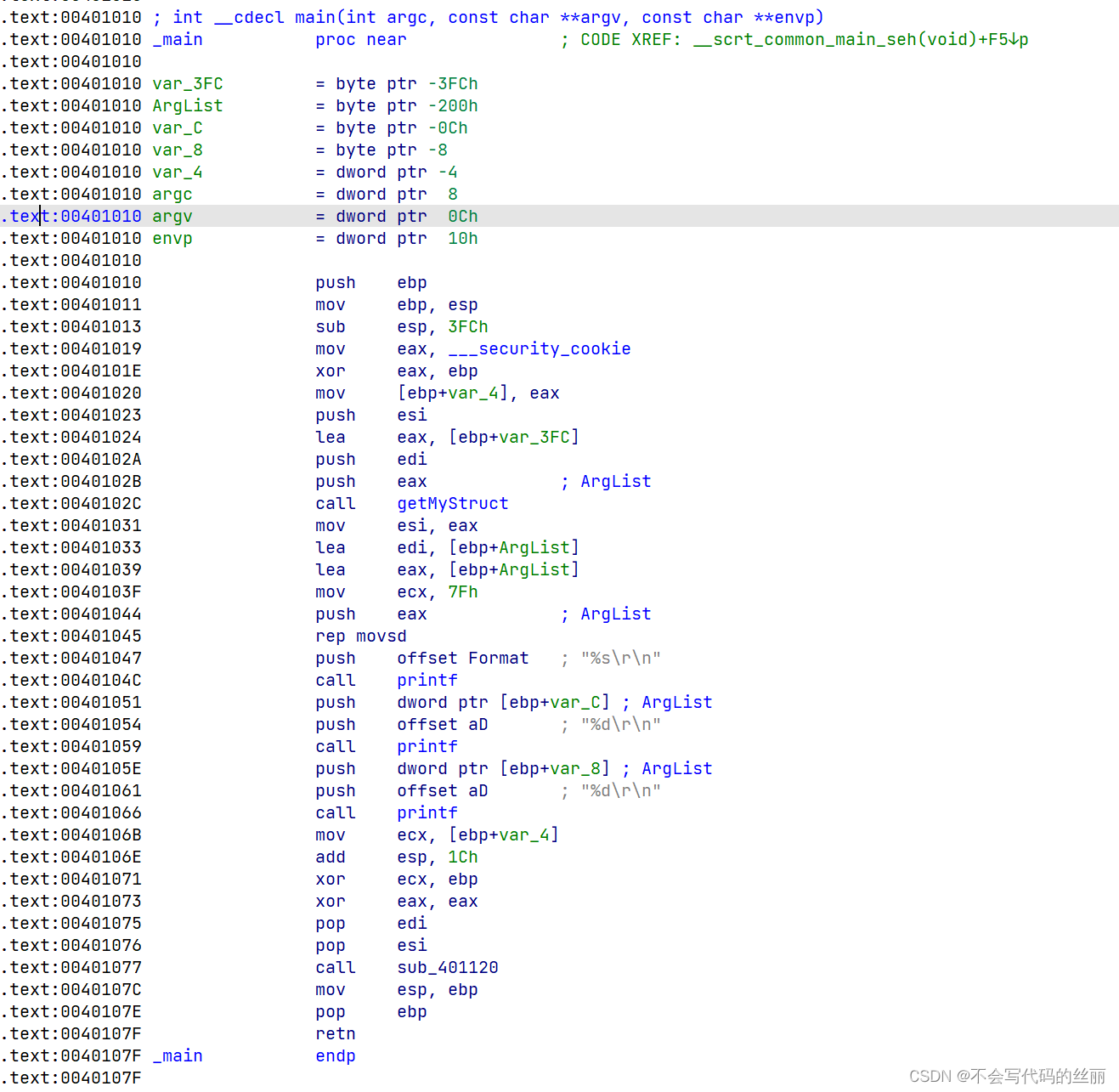The image size is (1119, 1092).
Task: Click 'mov [ebp+var_4], eax' instruction
Action: click(x=437, y=393)
